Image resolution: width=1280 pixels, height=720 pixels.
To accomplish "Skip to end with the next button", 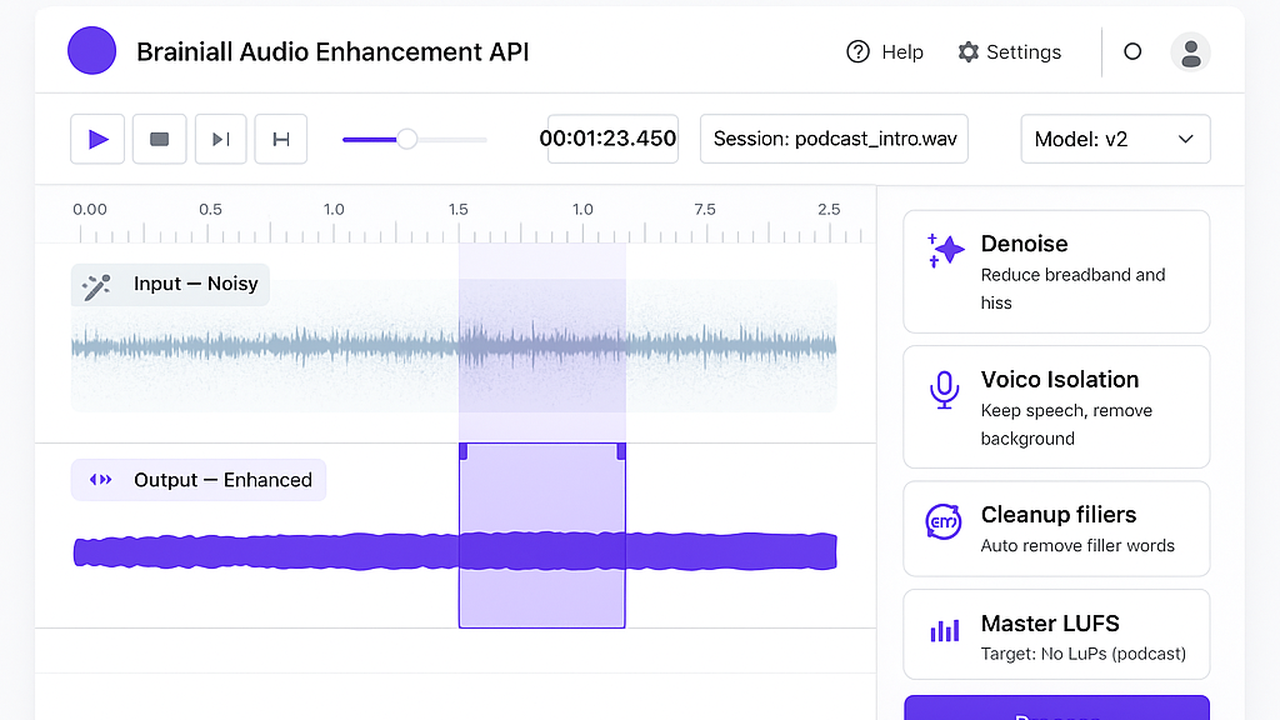I will 220,139.
